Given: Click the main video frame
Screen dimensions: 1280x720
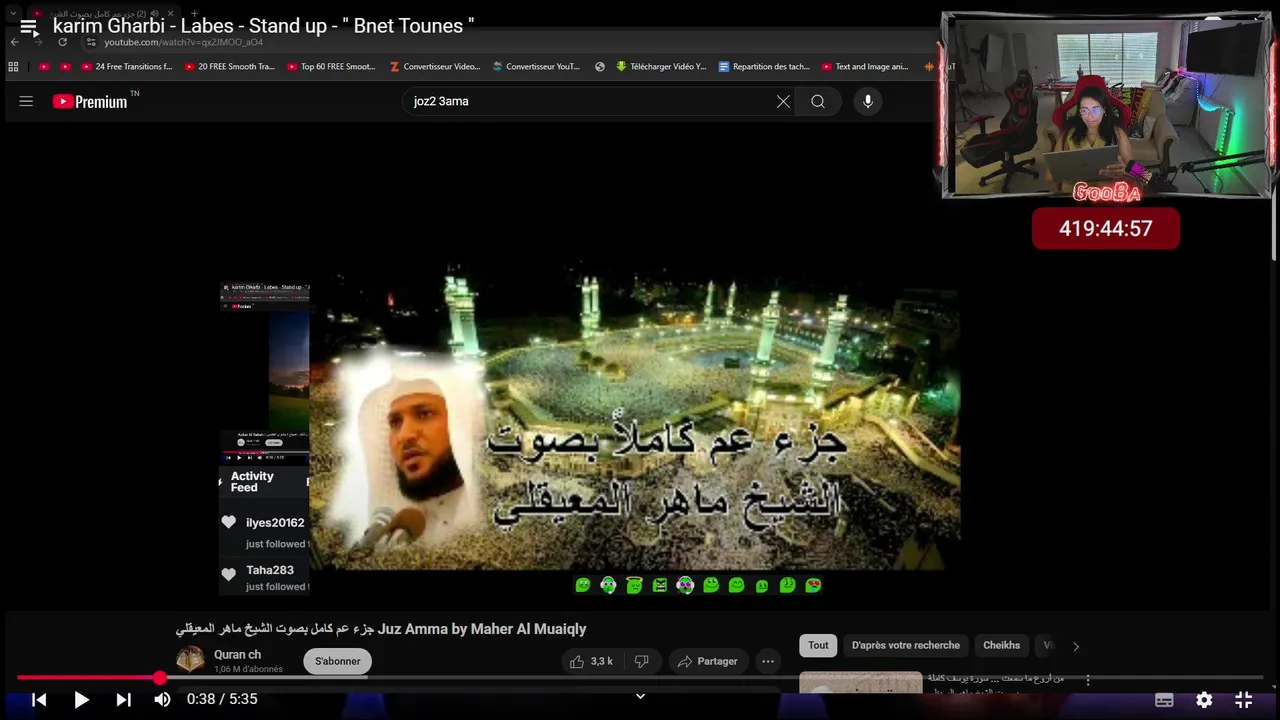Looking at the screenshot, I should [634, 417].
